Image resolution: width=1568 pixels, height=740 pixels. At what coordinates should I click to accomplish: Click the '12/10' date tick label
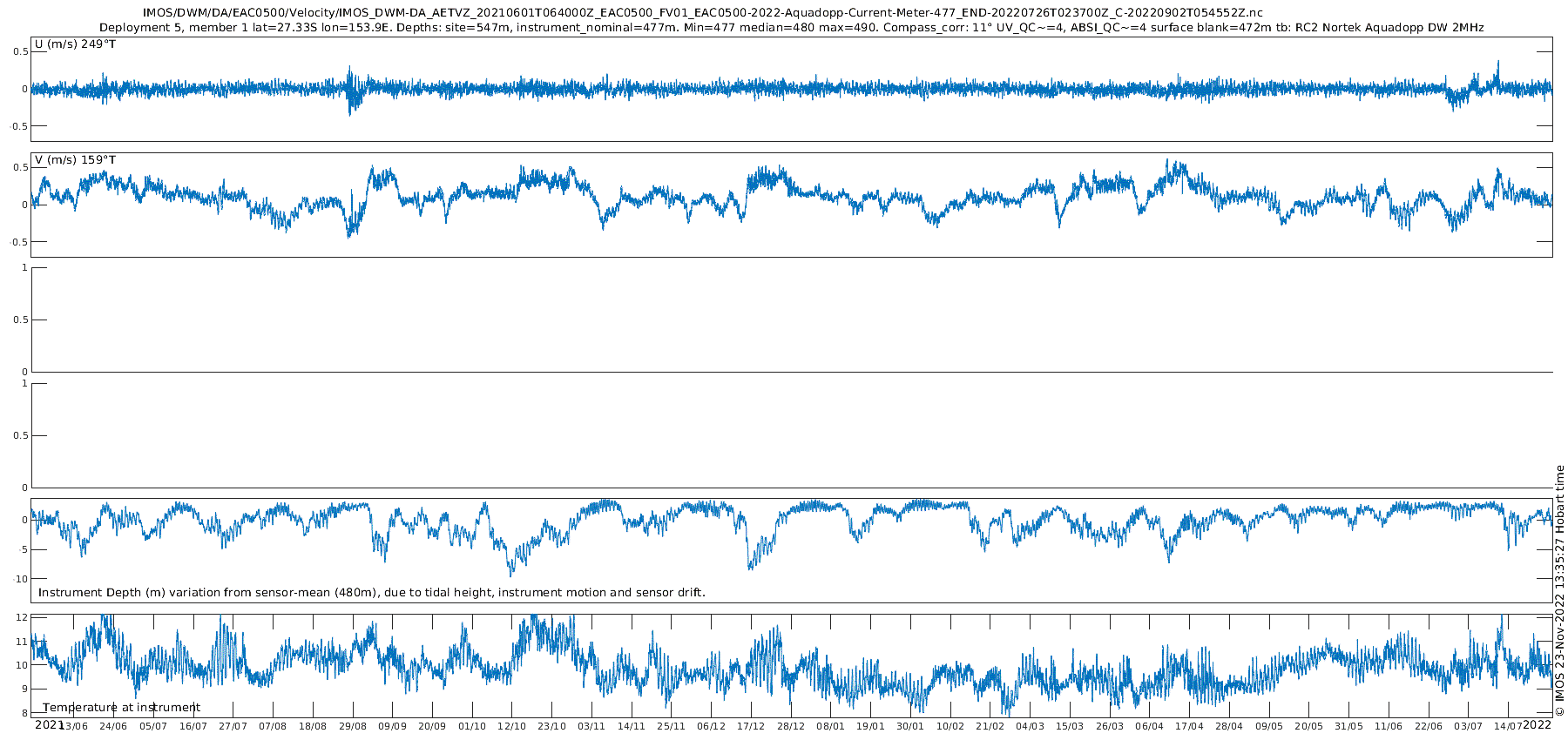click(x=512, y=726)
